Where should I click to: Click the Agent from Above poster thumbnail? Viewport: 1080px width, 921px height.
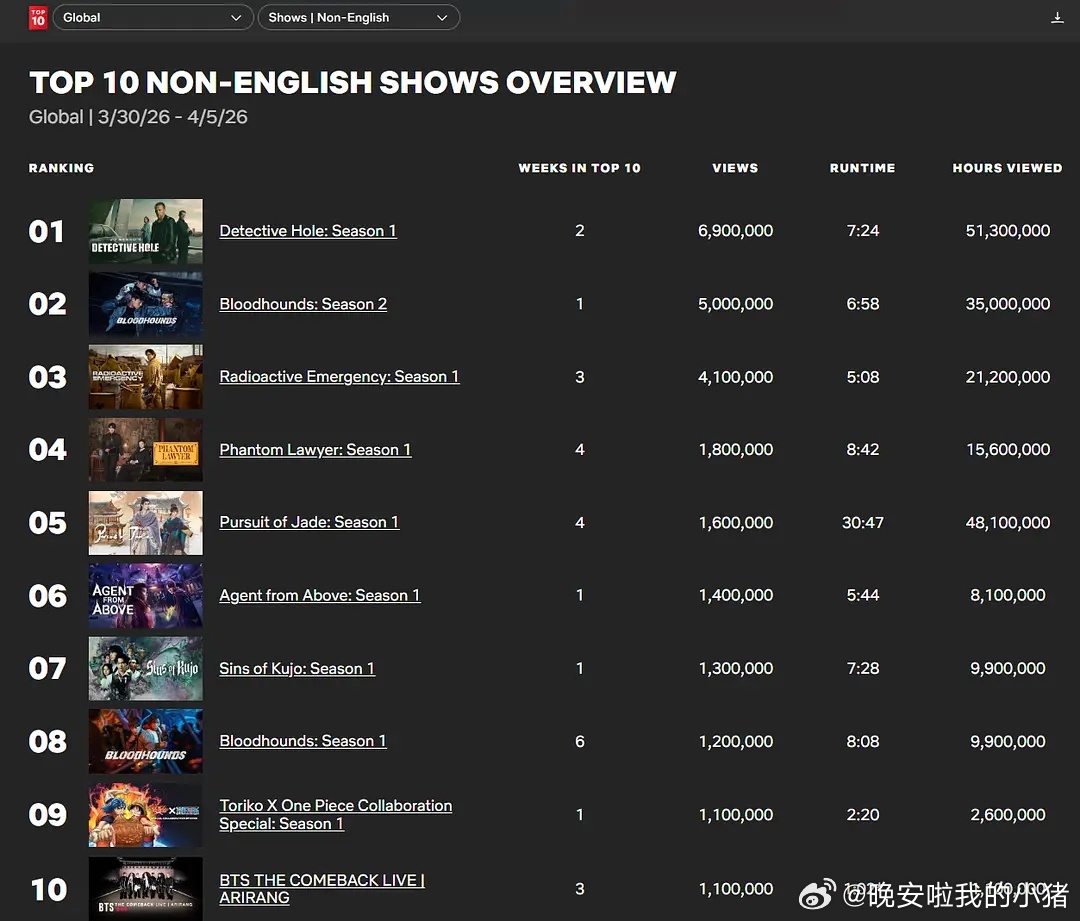click(145, 595)
